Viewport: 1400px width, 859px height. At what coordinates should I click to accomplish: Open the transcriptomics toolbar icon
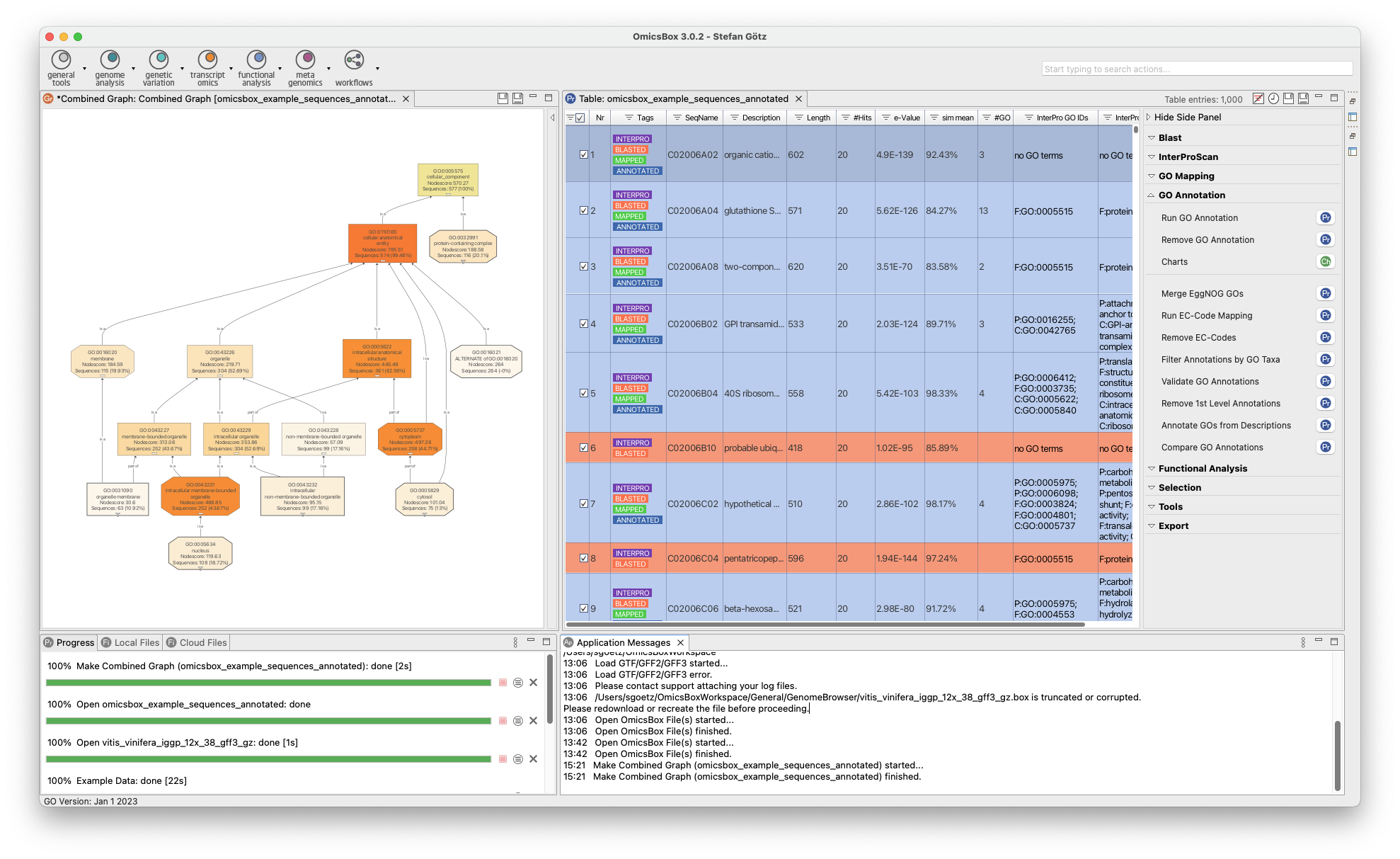point(207,59)
